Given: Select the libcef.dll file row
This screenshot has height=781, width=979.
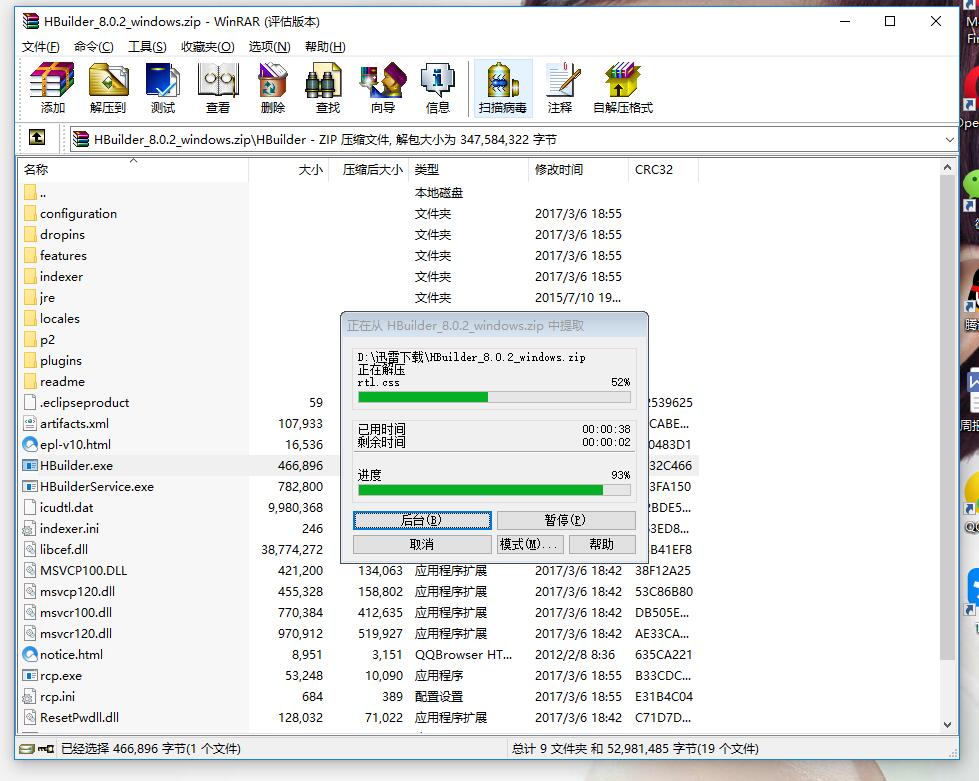Looking at the screenshot, I should [358, 549].
